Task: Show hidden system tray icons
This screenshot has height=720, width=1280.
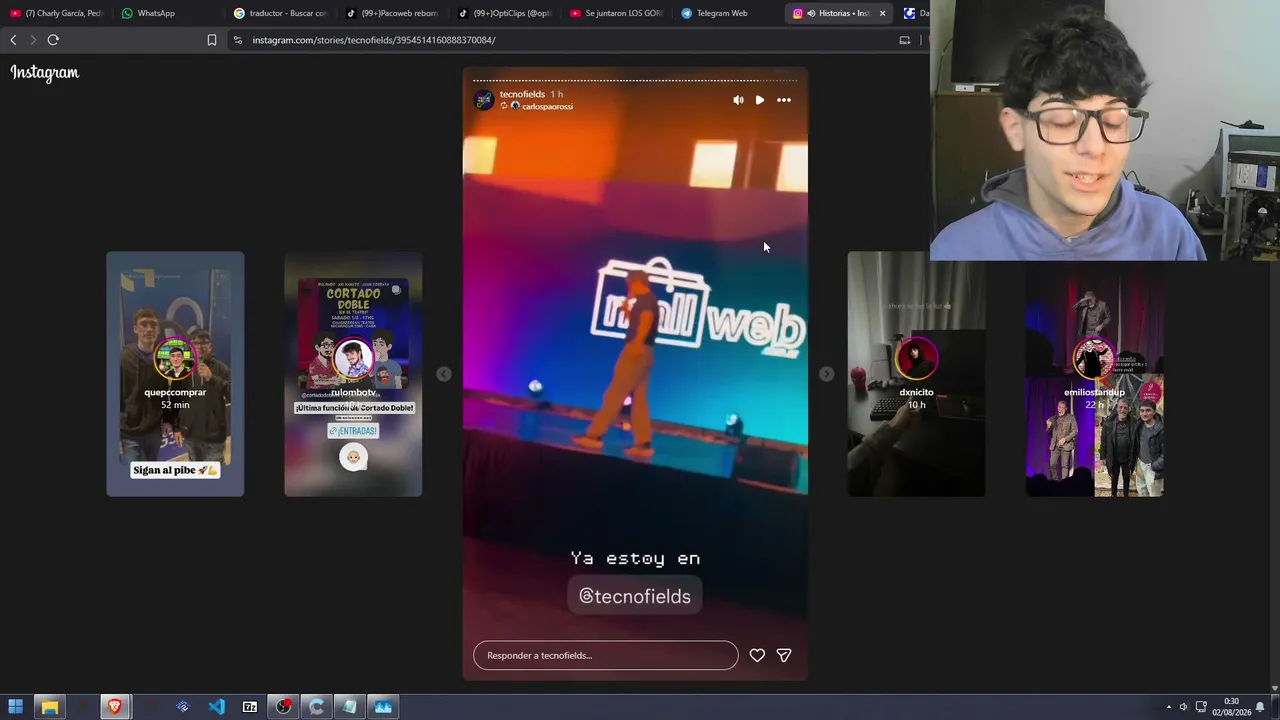Action: point(1168,707)
